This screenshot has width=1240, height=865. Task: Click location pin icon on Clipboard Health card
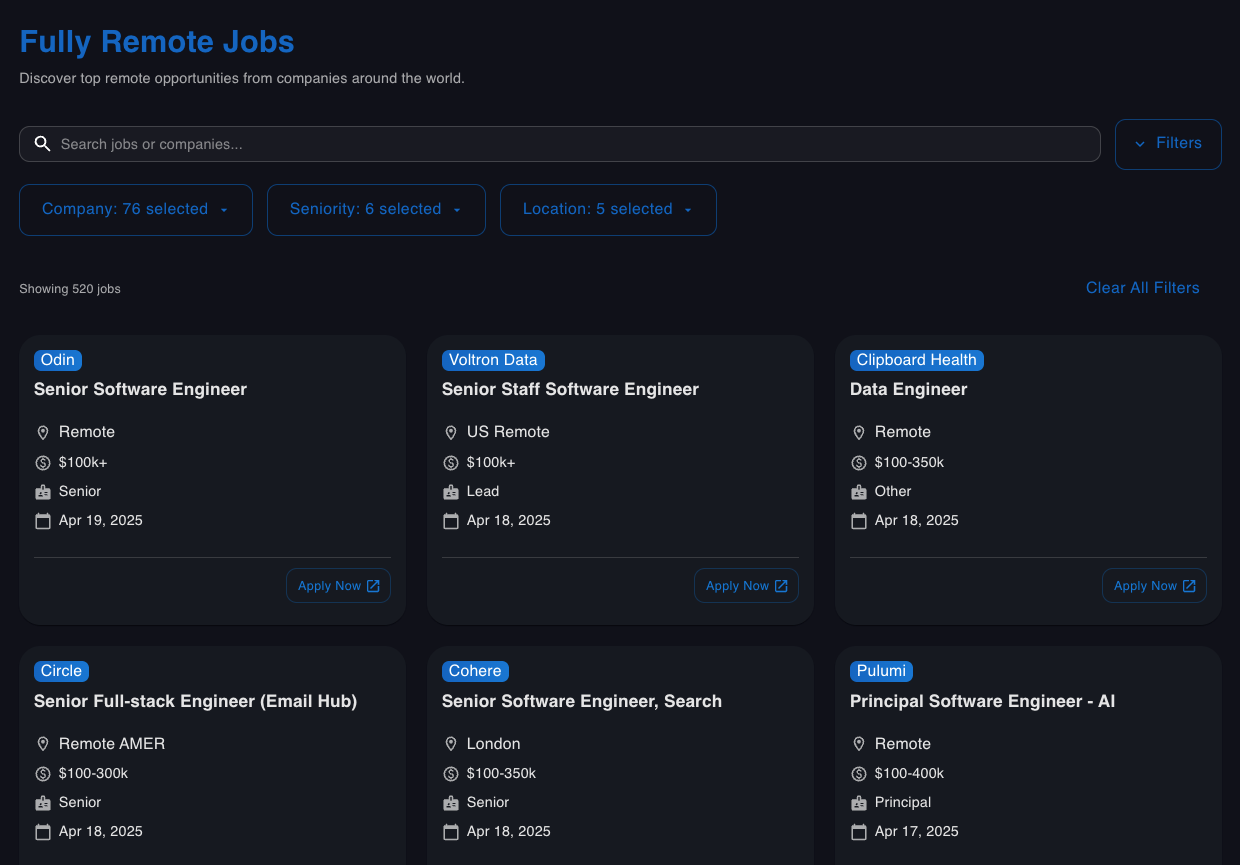859,433
